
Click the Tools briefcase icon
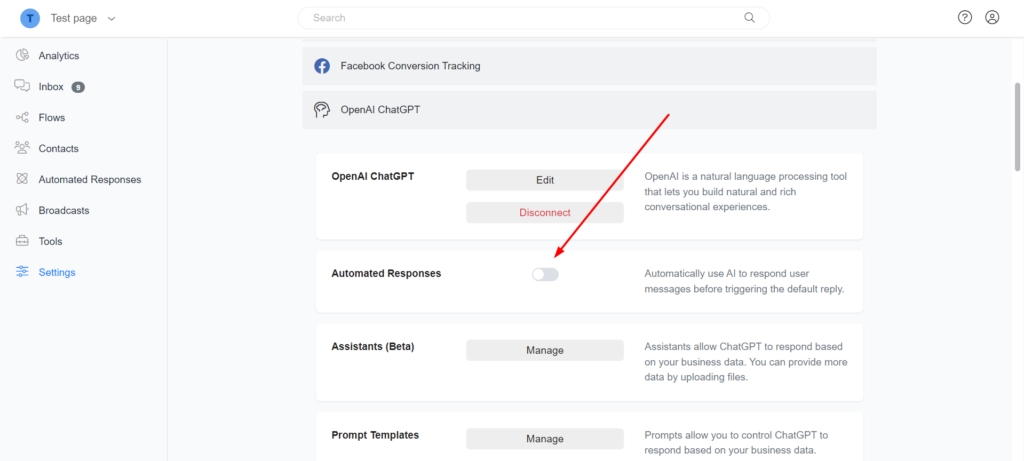pyautogui.click(x=22, y=241)
